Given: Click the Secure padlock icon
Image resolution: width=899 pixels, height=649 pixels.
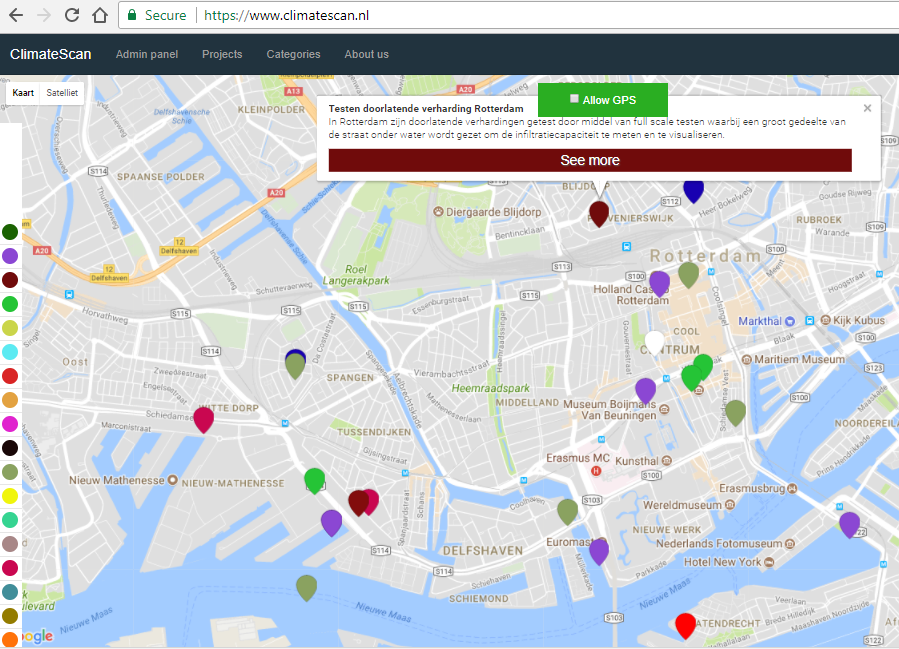Looking at the screenshot, I should (132, 15).
